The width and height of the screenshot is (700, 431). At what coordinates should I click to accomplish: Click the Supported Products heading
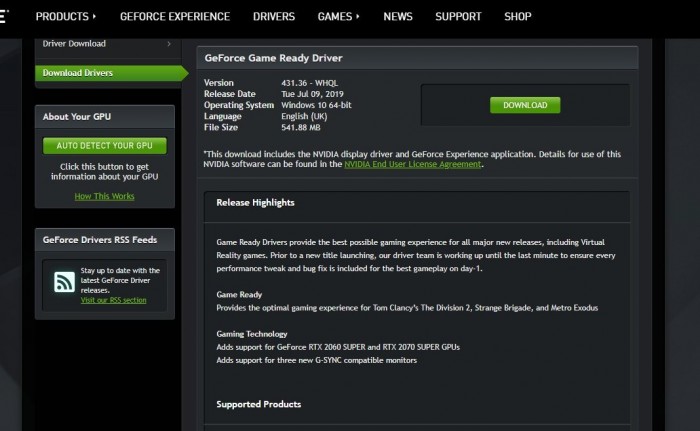tap(258, 404)
